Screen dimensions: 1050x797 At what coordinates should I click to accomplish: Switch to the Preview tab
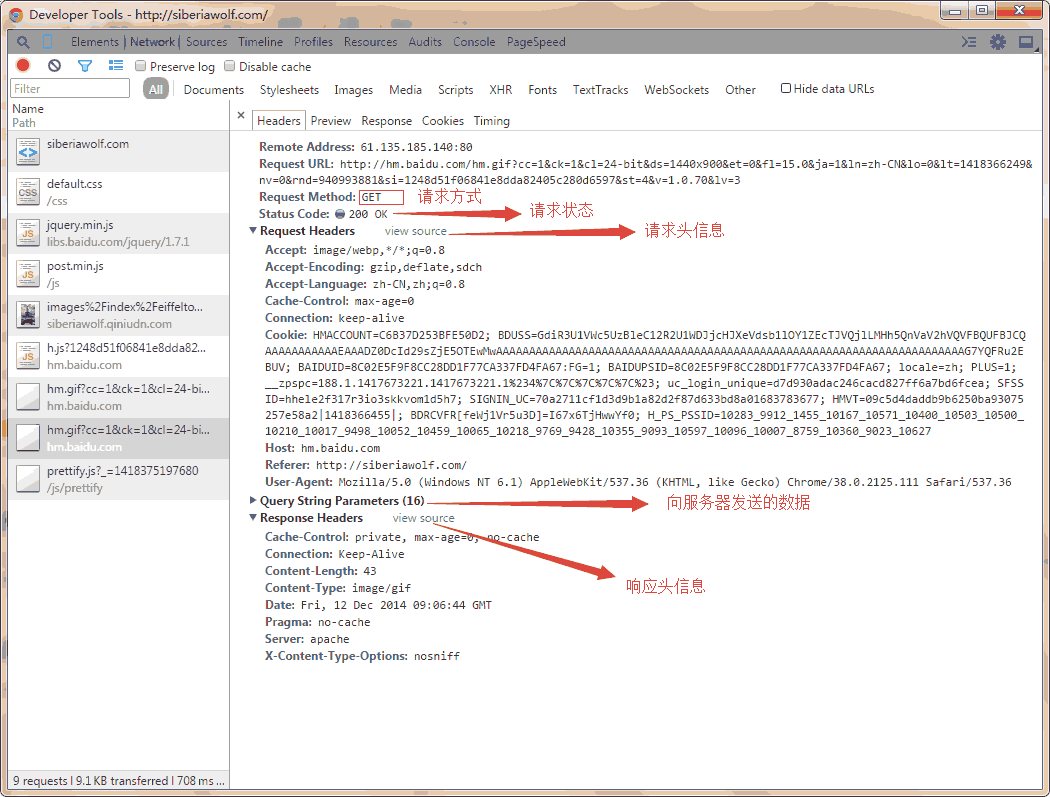click(331, 121)
